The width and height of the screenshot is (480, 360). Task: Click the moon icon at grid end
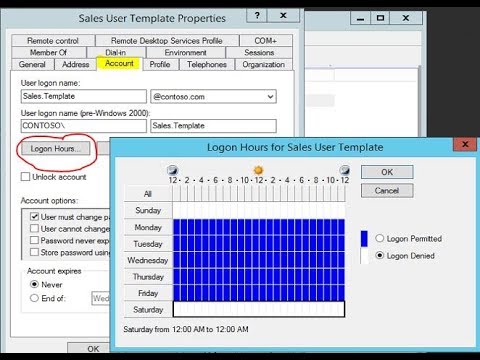[344, 170]
